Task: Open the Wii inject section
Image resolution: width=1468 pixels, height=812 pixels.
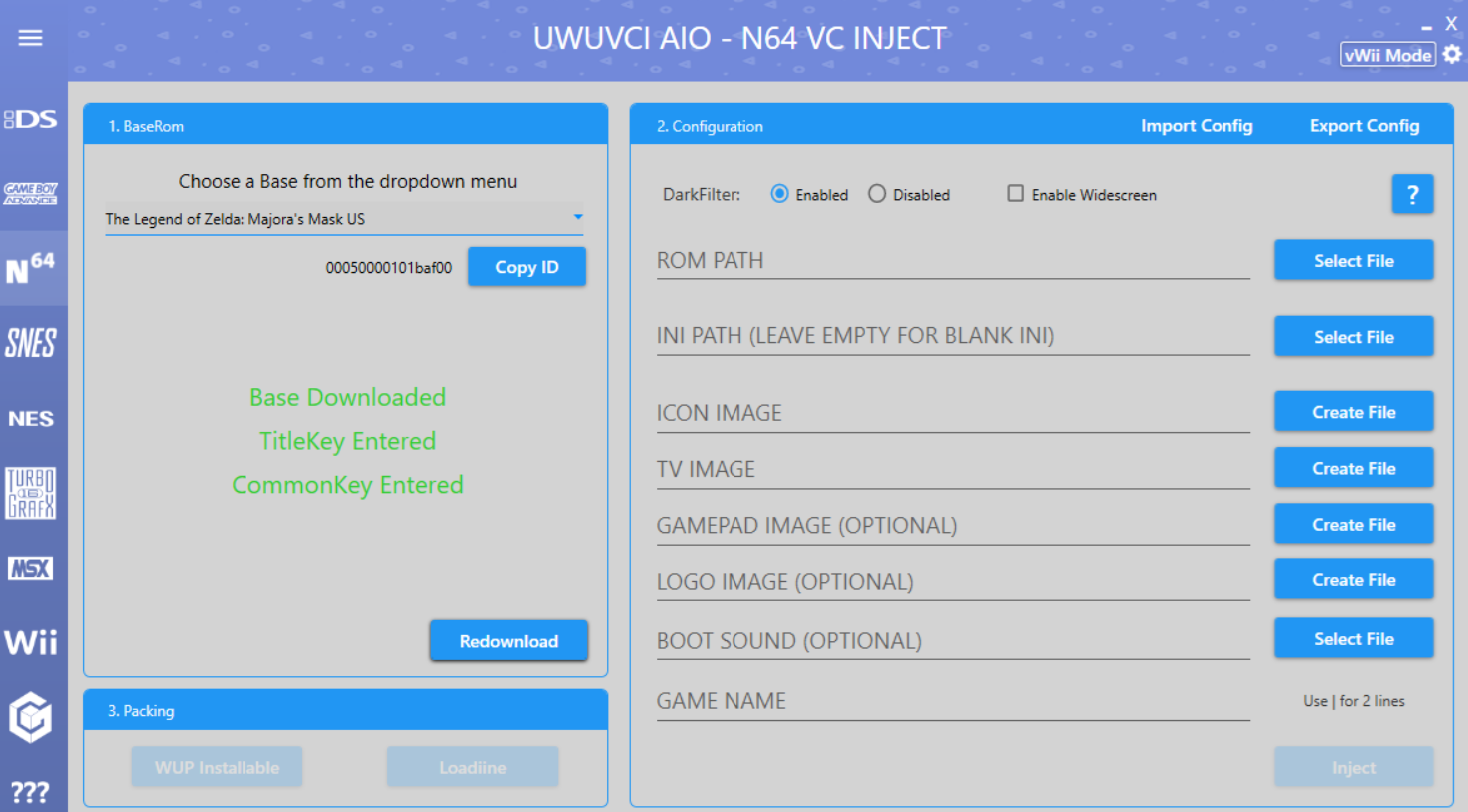Action: coord(31,642)
